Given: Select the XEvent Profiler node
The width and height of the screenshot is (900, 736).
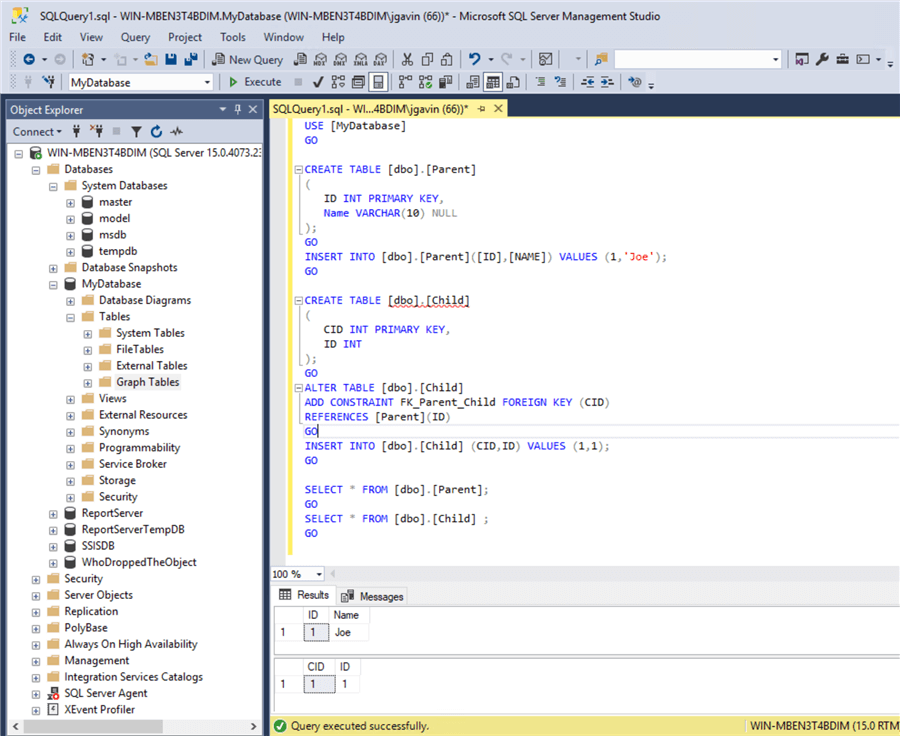Looking at the screenshot, I should [x=99, y=710].
